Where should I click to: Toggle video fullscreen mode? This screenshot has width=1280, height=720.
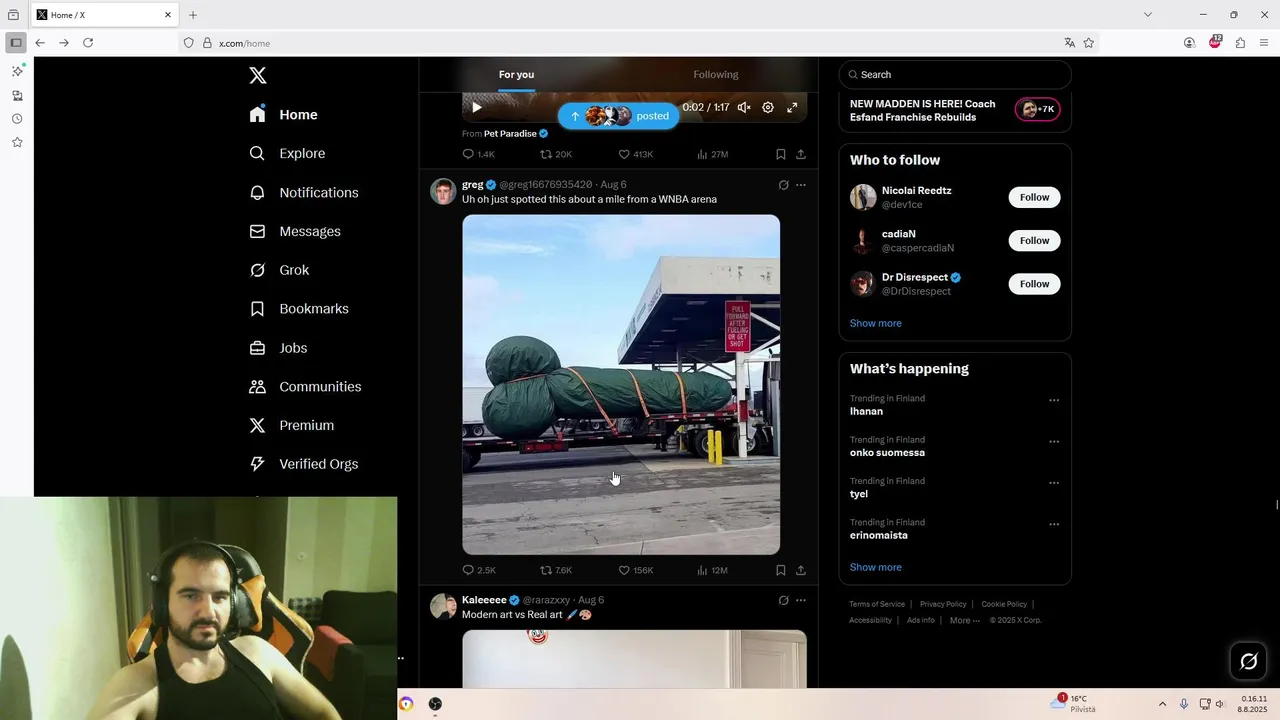click(792, 107)
